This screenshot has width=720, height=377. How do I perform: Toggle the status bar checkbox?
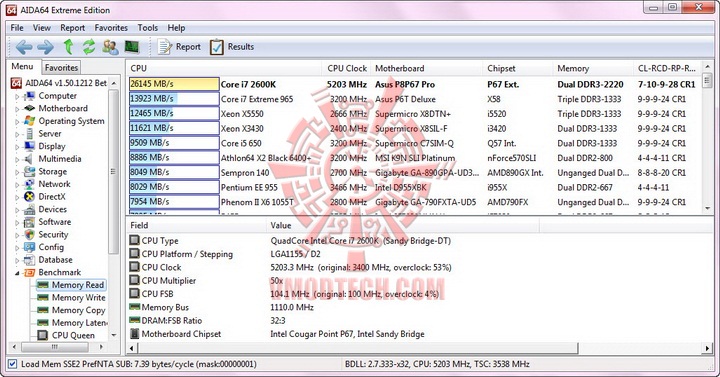[x=13, y=364]
